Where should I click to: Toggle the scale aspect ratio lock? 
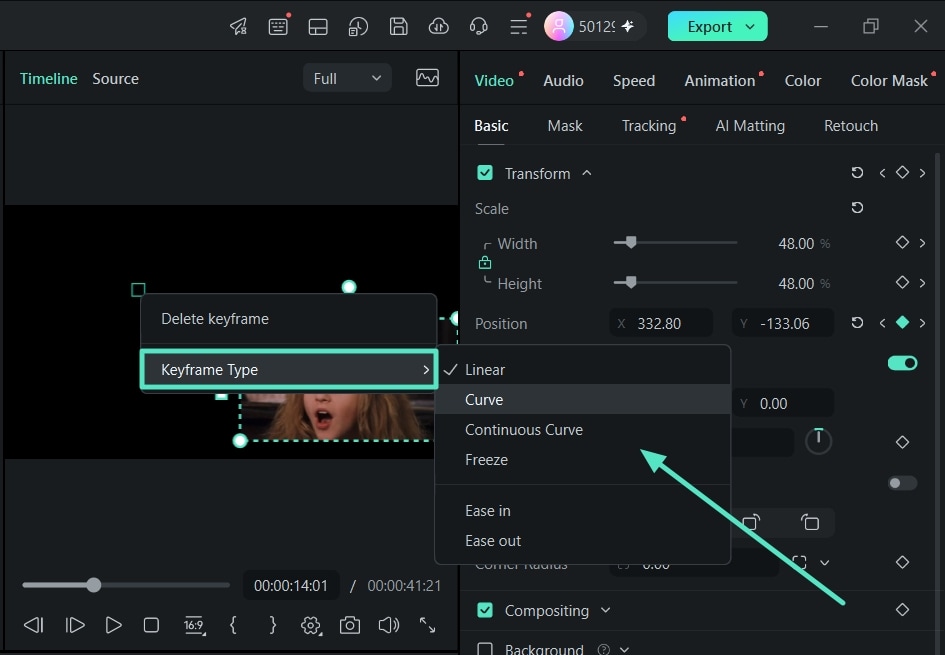click(x=485, y=263)
